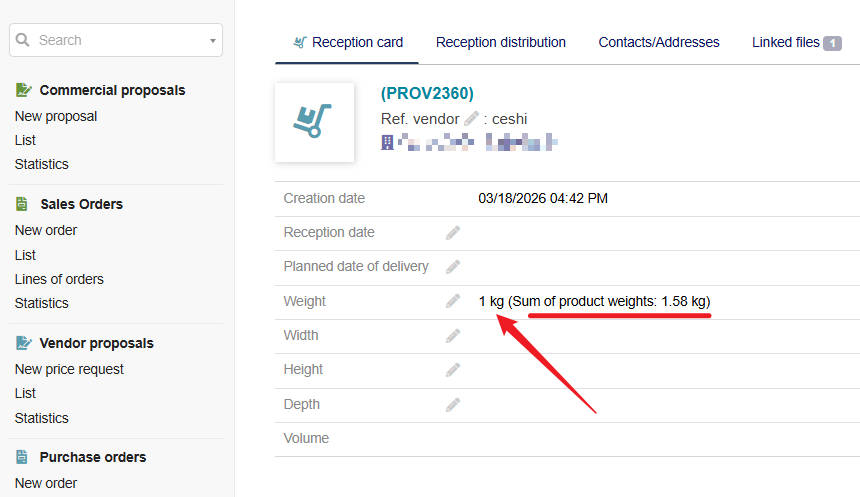Click the Purchase orders menu heading
This screenshot has width=860, height=497.
(x=92, y=457)
